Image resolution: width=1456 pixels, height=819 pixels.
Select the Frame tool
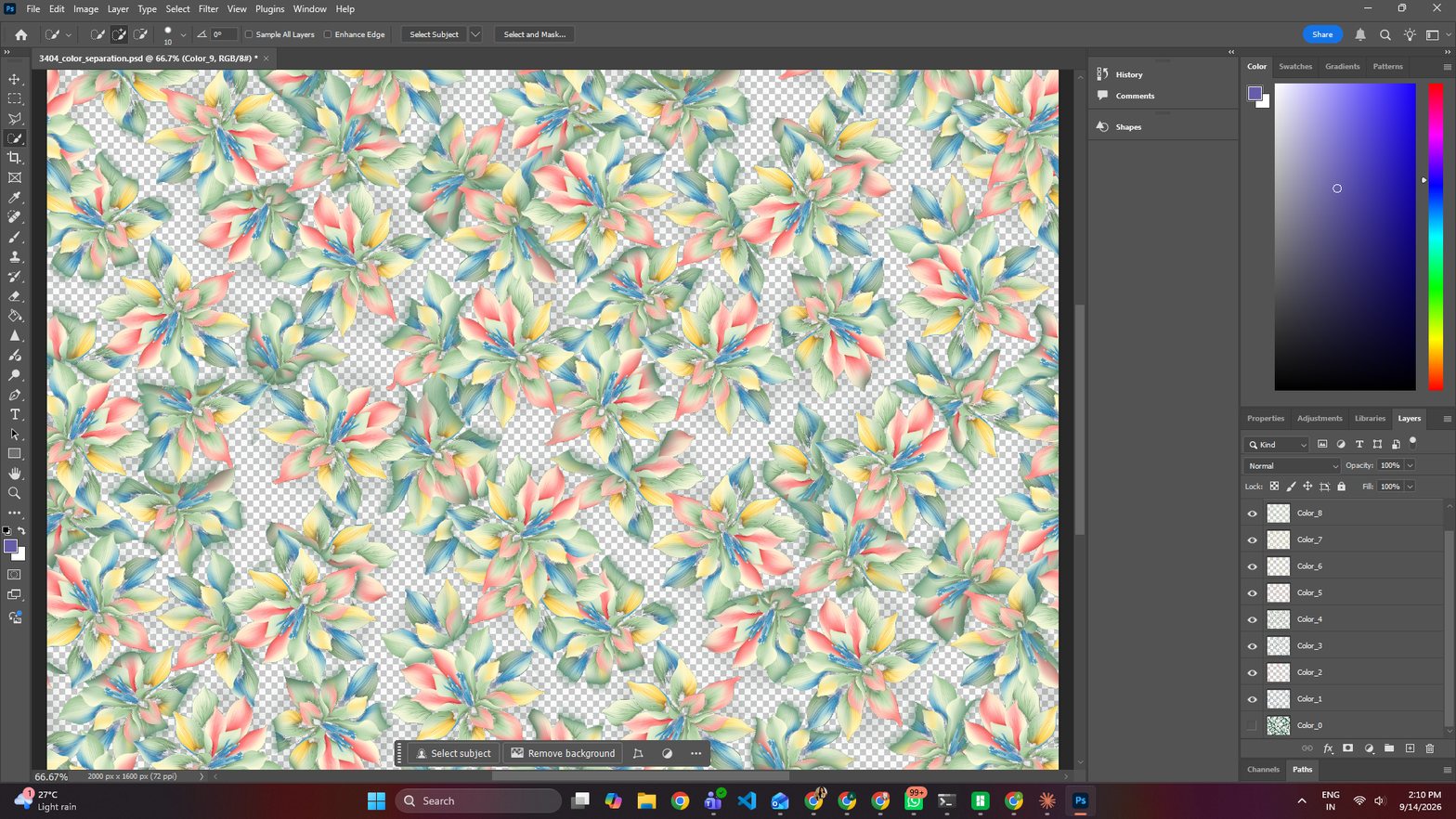[15, 177]
